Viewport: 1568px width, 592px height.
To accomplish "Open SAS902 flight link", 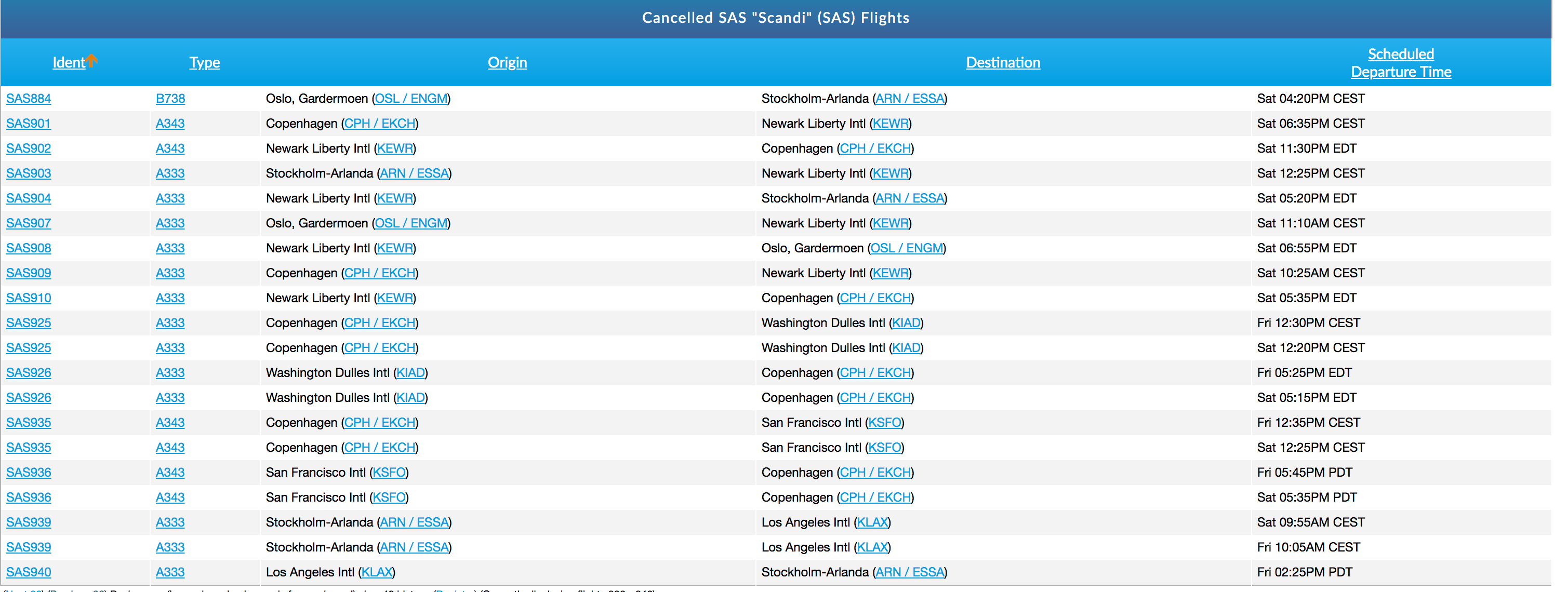I will click(x=28, y=149).
